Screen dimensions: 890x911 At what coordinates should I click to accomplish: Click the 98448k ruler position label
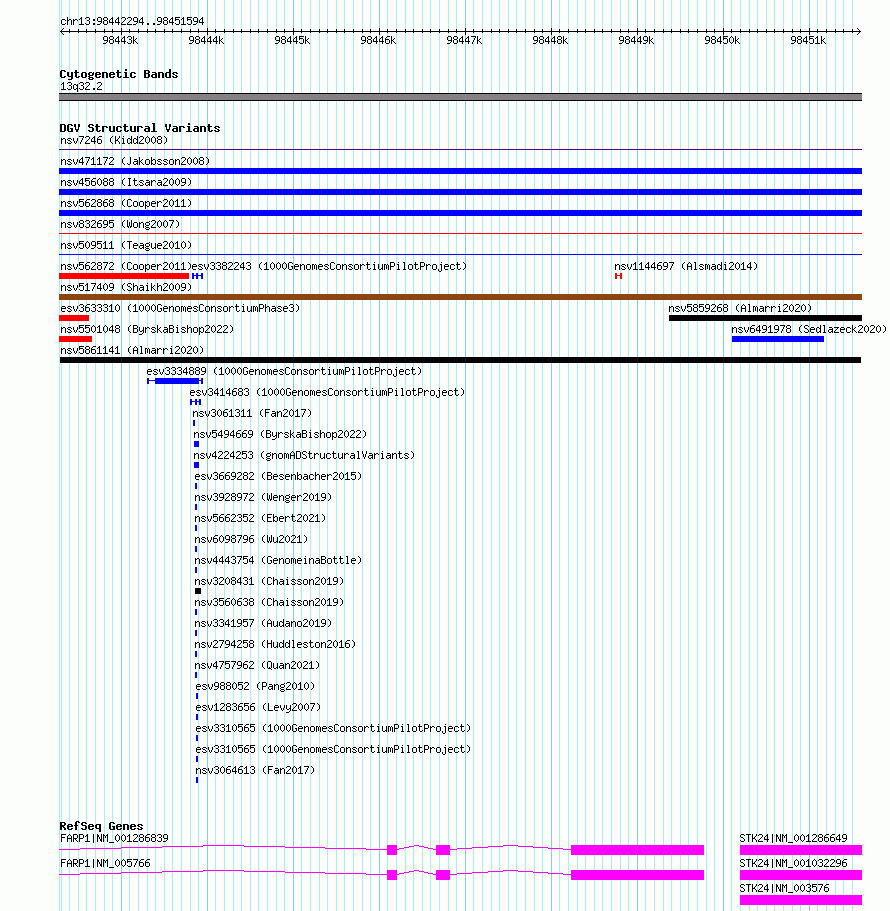550,40
